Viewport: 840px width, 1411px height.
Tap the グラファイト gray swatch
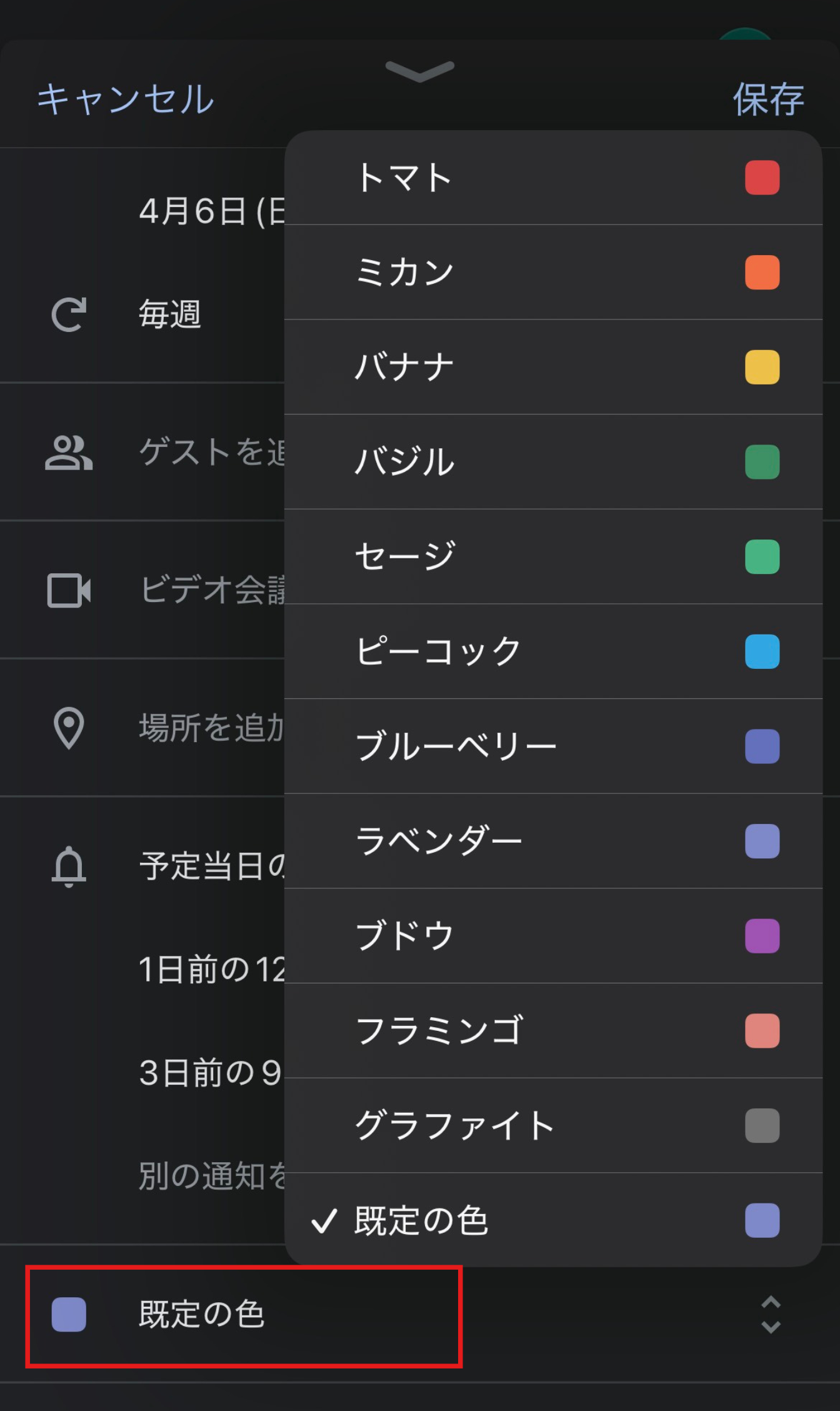click(x=762, y=1125)
